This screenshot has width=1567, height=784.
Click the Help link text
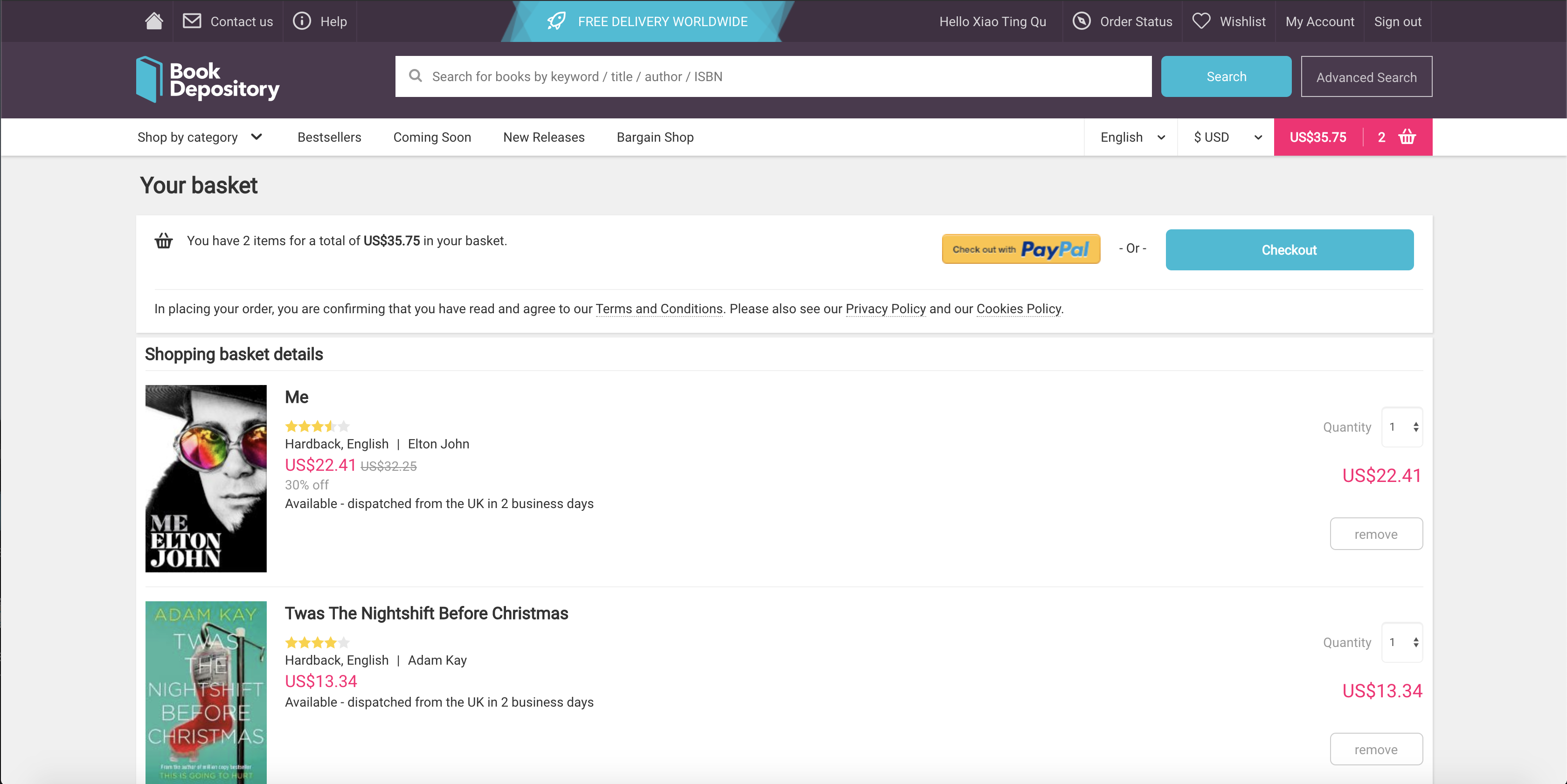coord(333,22)
